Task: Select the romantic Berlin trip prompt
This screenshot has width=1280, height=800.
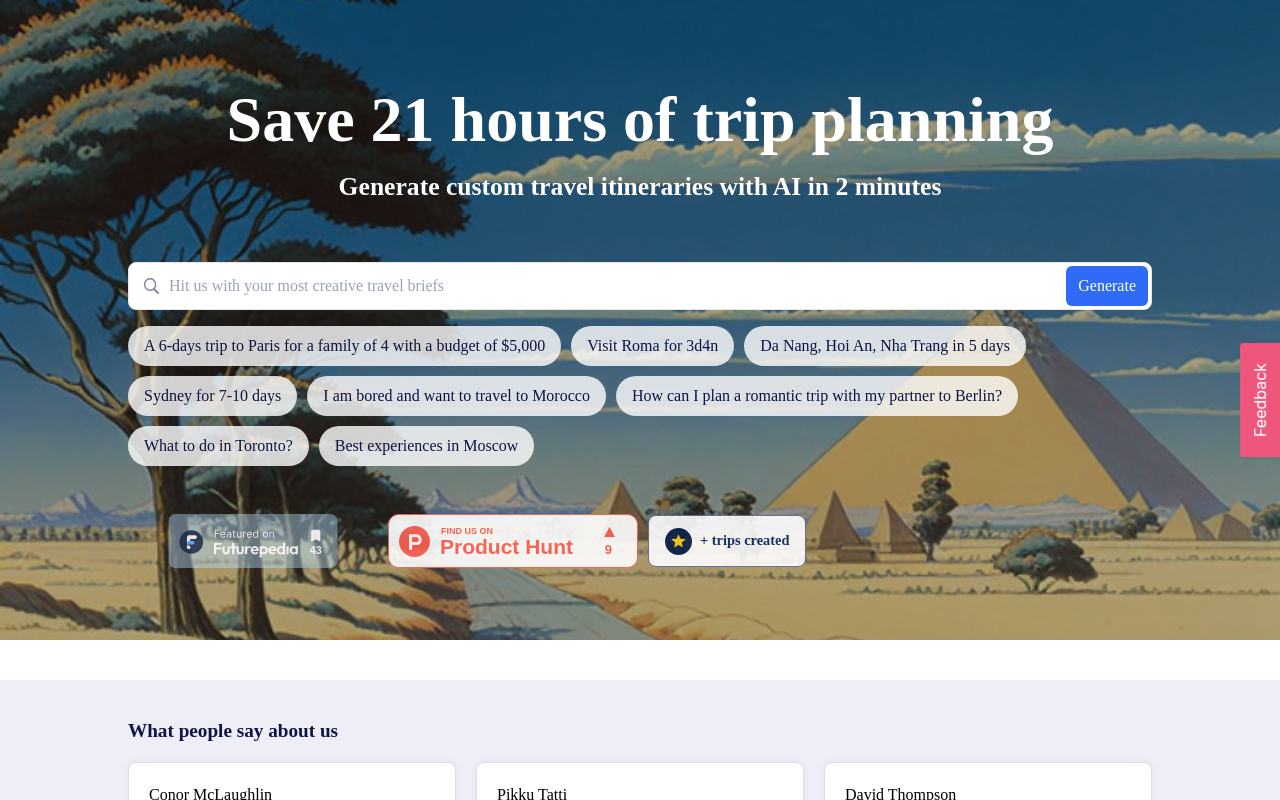Action: [x=817, y=395]
